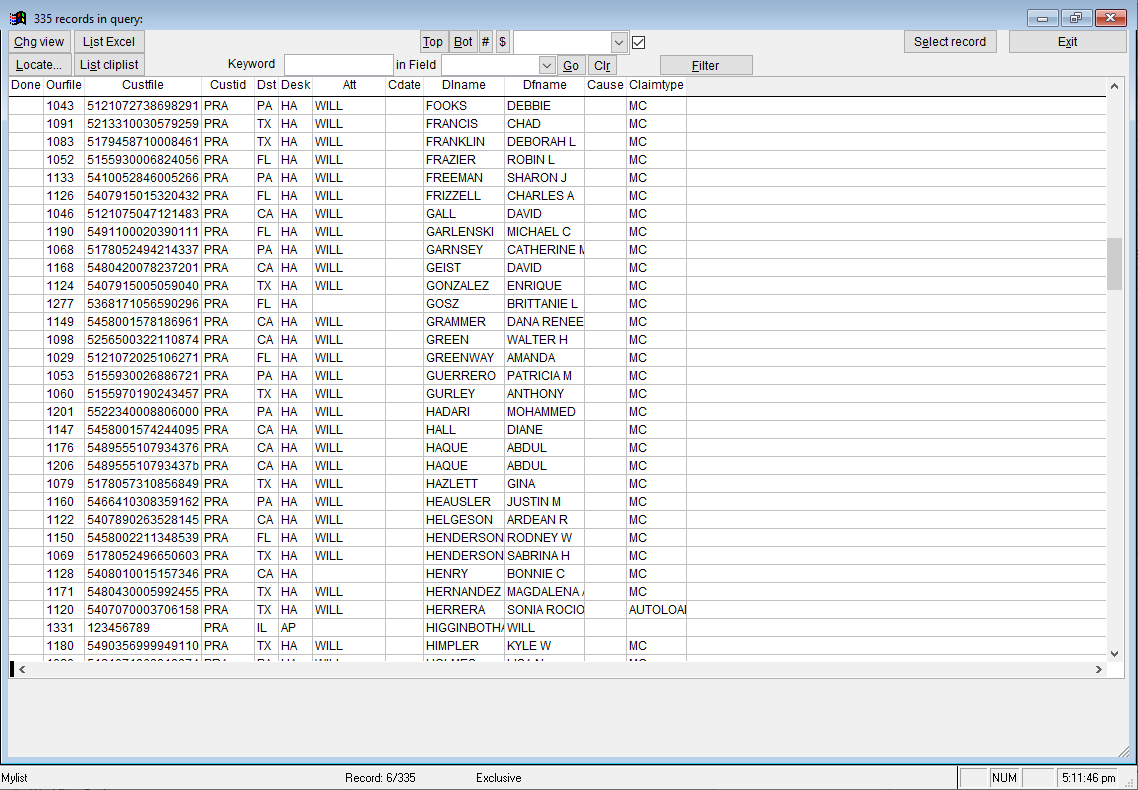
Task: Toggle the checkbox next to top dropdown
Action: pyautogui.click(x=639, y=42)
